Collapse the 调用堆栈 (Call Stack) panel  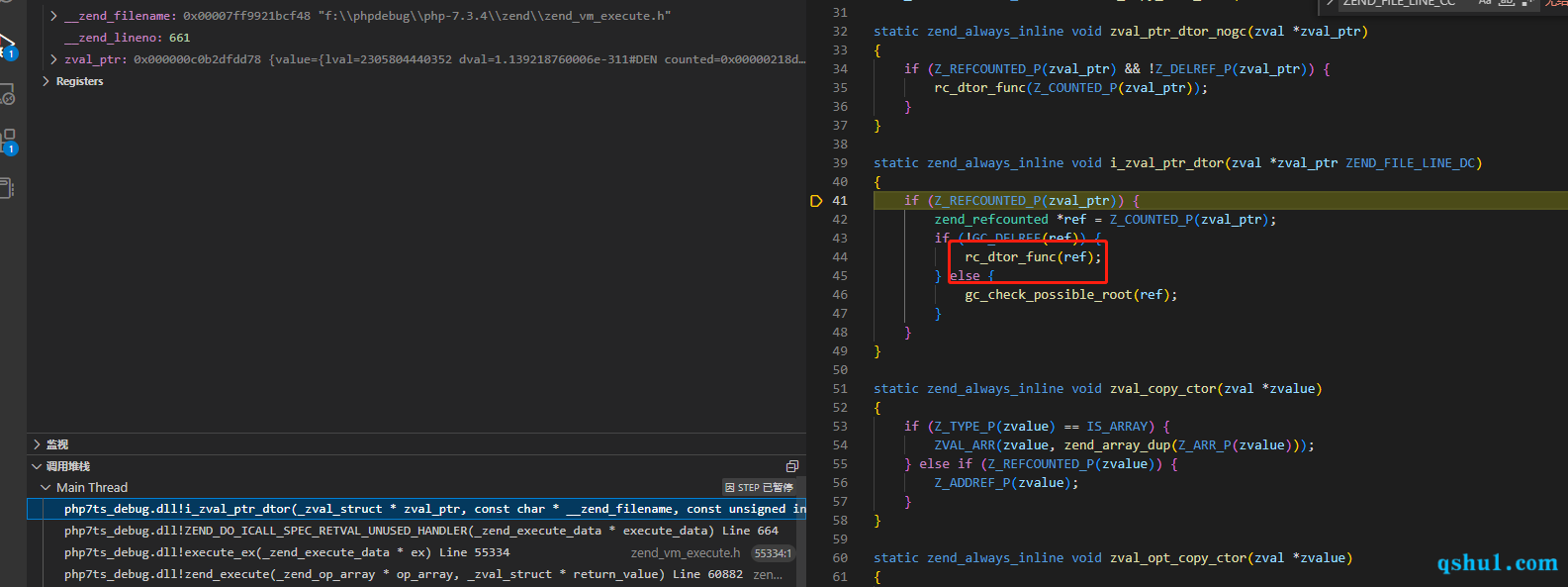[x=37, y=466]
